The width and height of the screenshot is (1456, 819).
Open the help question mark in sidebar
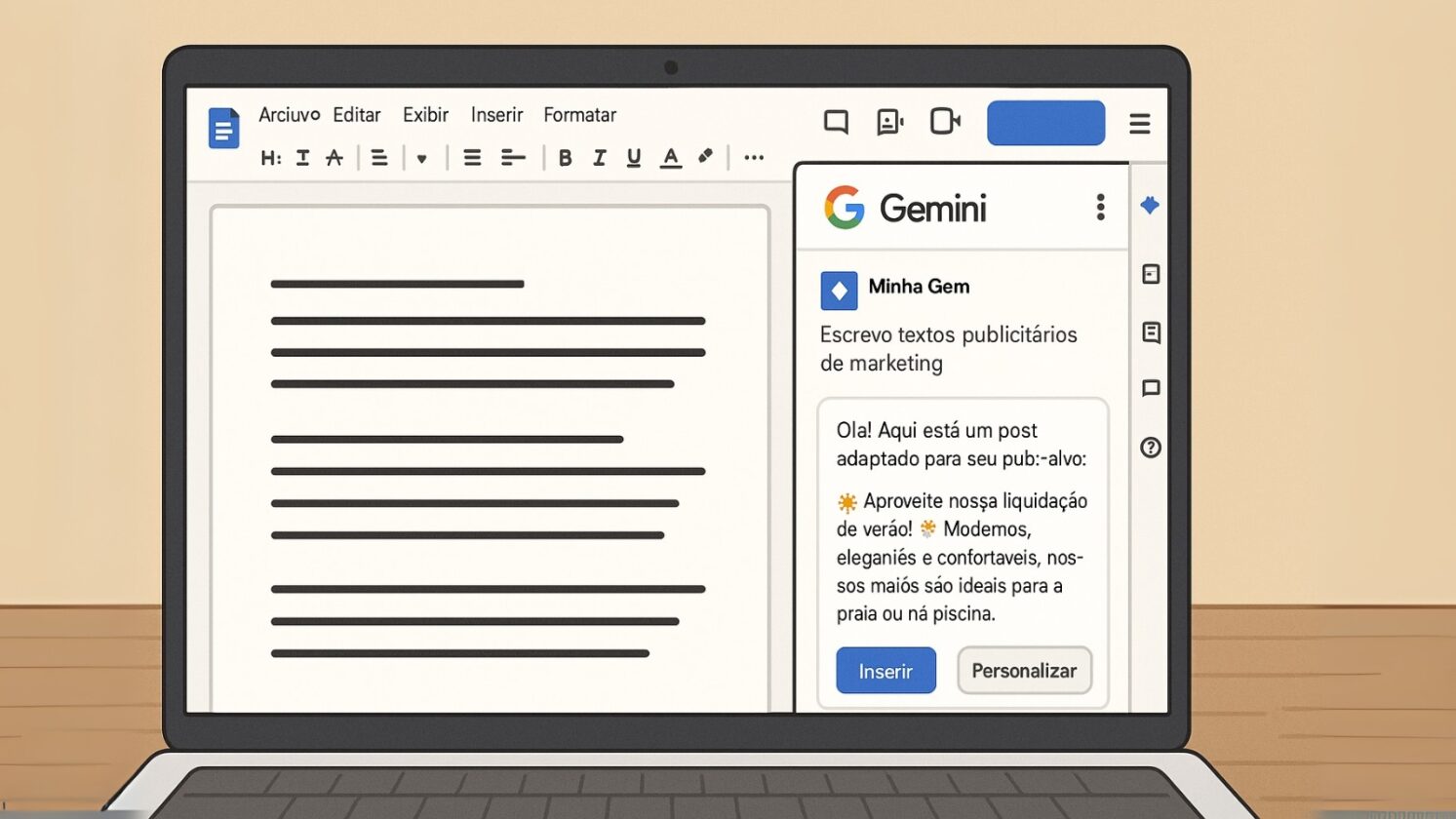1151,448
